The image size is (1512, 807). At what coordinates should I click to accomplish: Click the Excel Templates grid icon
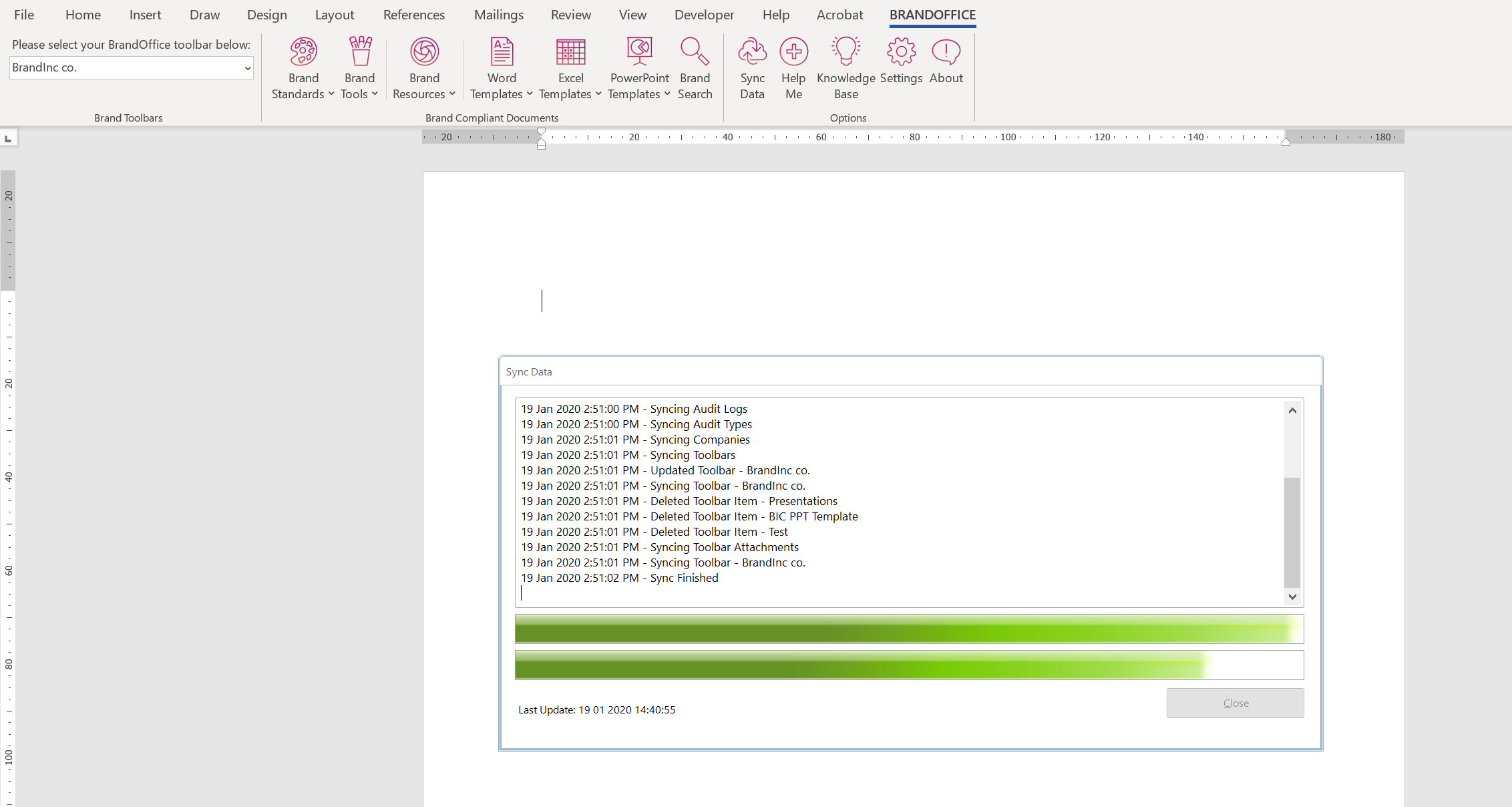(x=570, y=51)
